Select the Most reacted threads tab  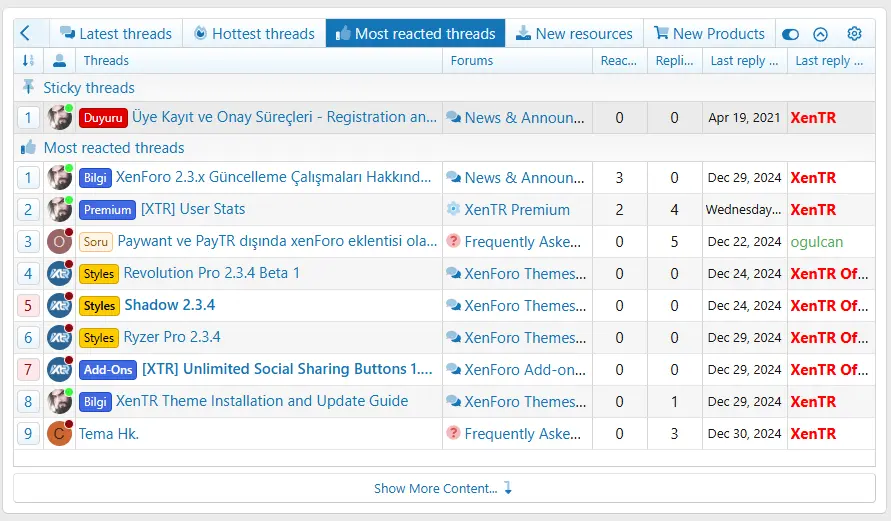[x=415, y=34]
